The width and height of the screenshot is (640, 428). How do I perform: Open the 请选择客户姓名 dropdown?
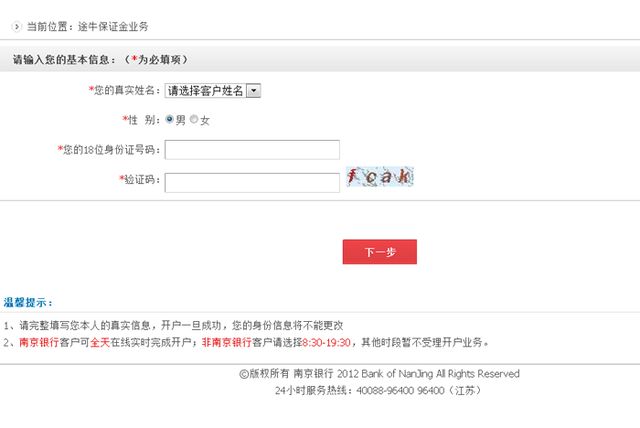pos(213,91)
